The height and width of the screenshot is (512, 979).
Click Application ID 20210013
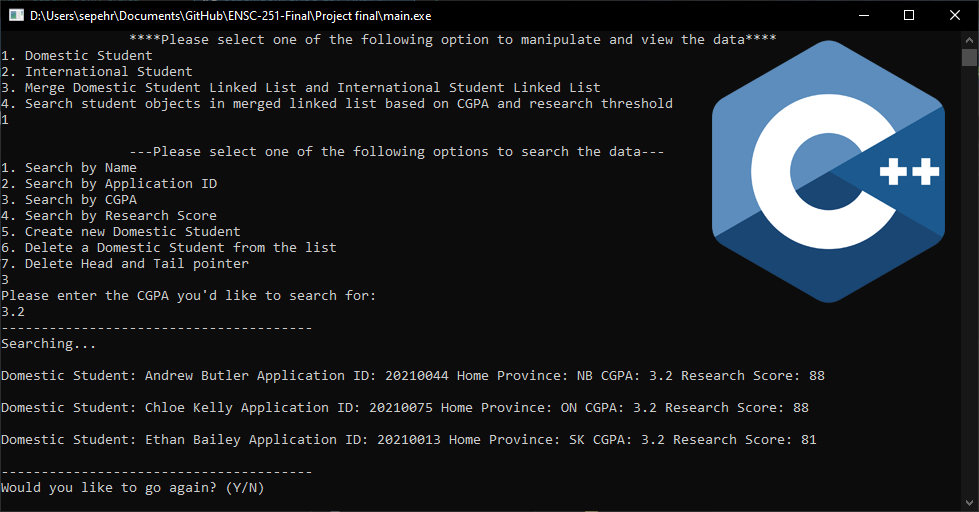click(x=408, y=440)
